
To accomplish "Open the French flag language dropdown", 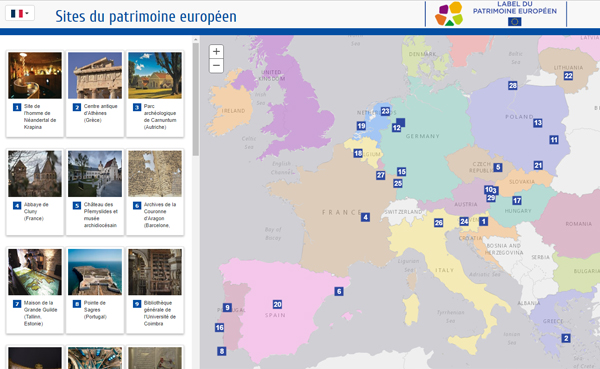I will (20, 13).
